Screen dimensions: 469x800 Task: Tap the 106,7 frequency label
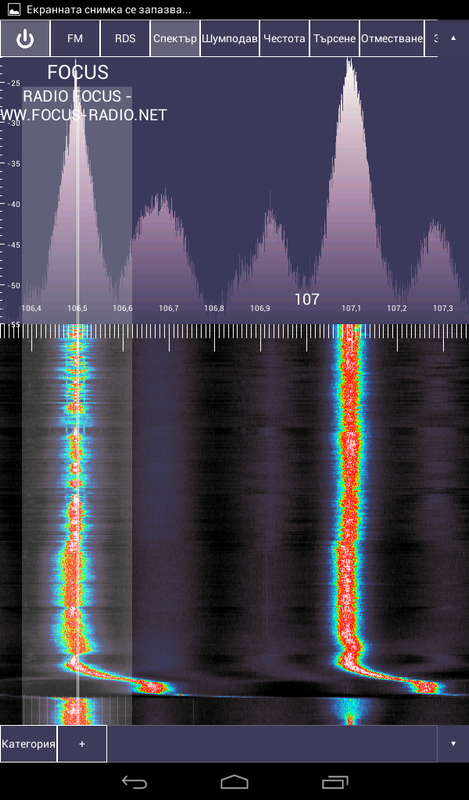[168, 309]
